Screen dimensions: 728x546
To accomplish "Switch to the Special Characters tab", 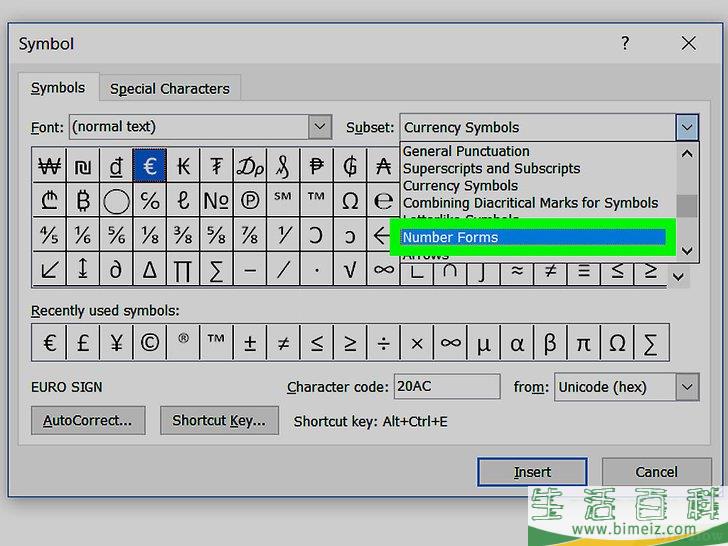I will [x=169, y=88].
